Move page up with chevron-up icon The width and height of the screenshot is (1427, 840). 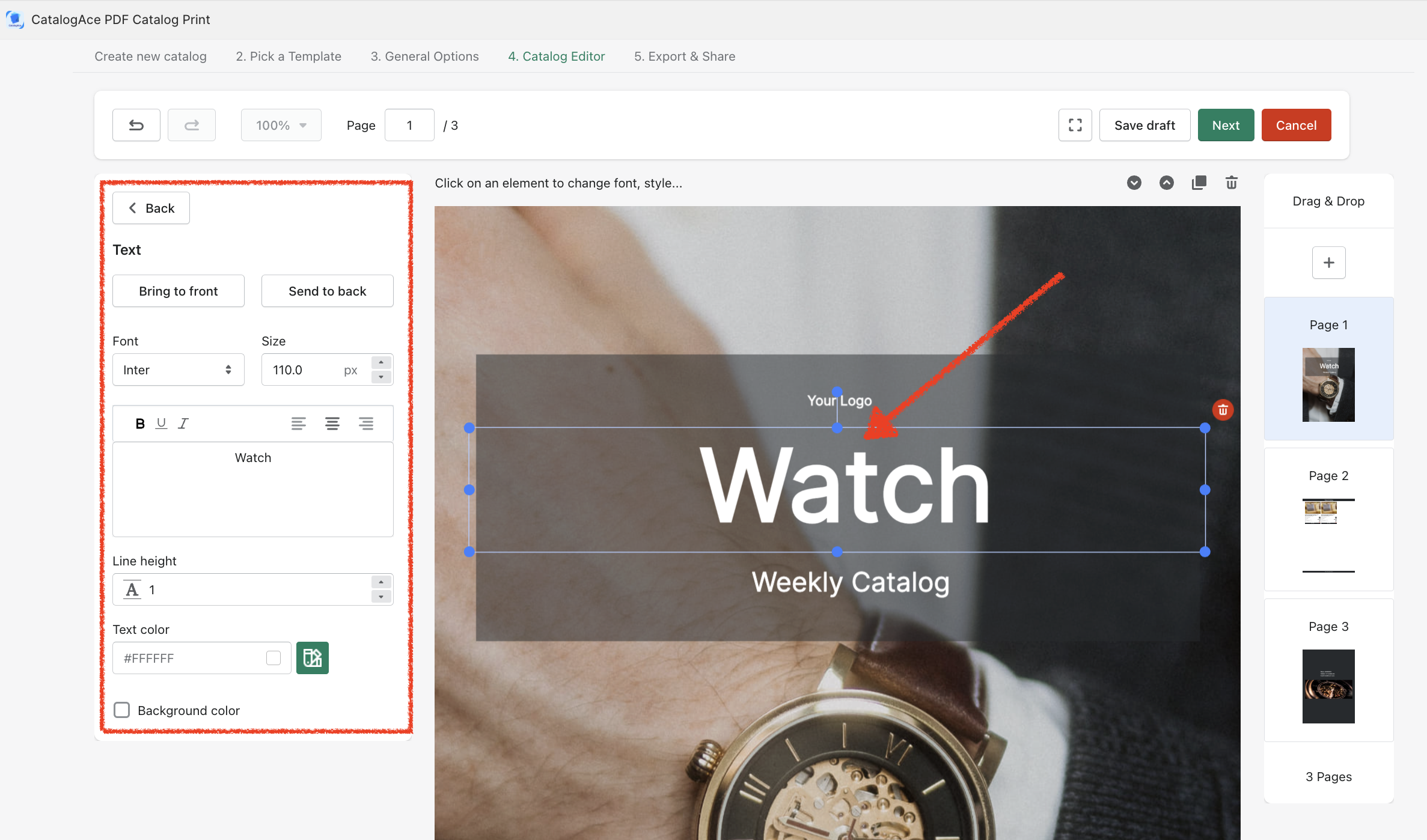1166,183
